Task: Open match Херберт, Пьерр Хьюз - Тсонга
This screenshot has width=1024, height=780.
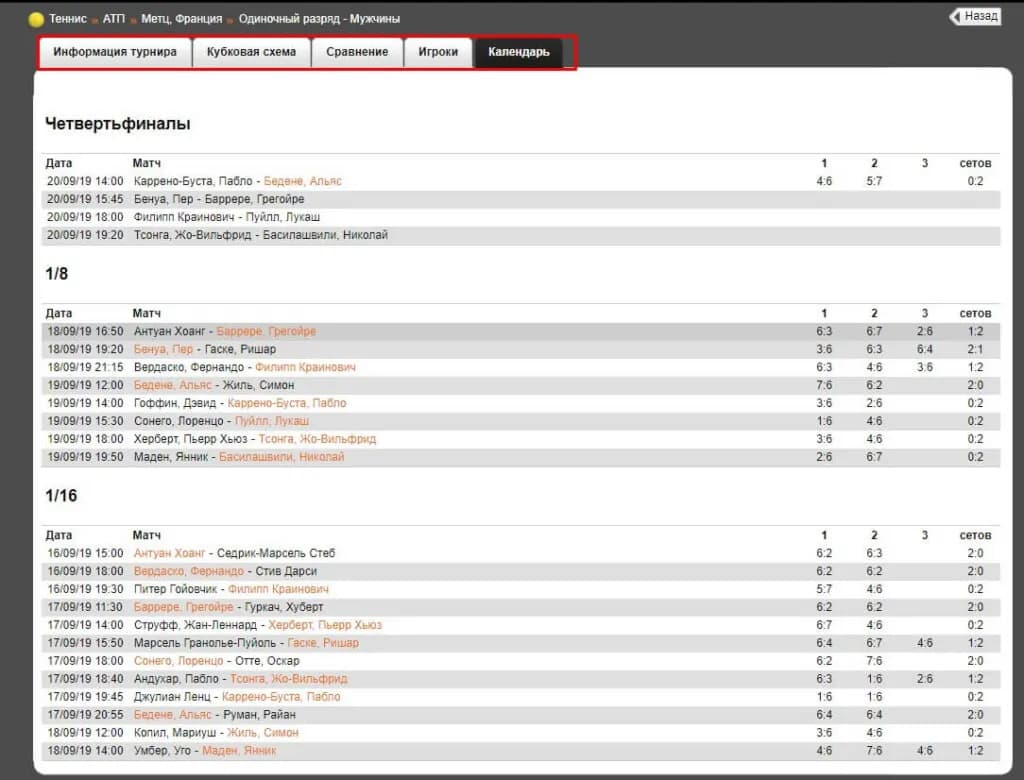Action: pos(255,439)
